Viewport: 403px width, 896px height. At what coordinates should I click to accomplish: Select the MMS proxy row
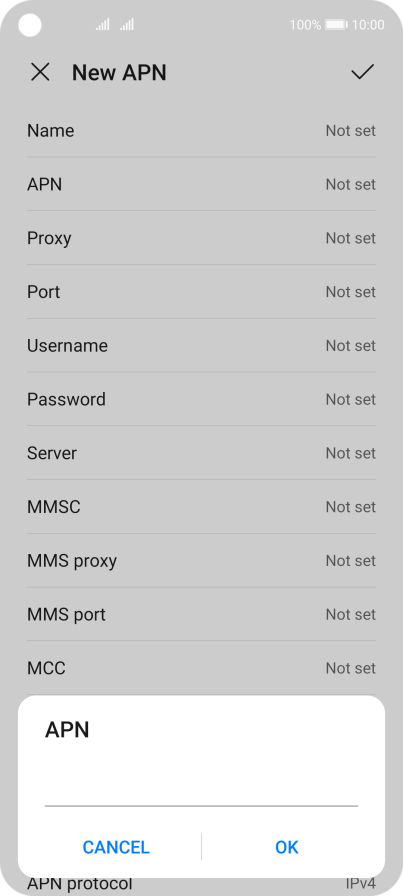201,561
